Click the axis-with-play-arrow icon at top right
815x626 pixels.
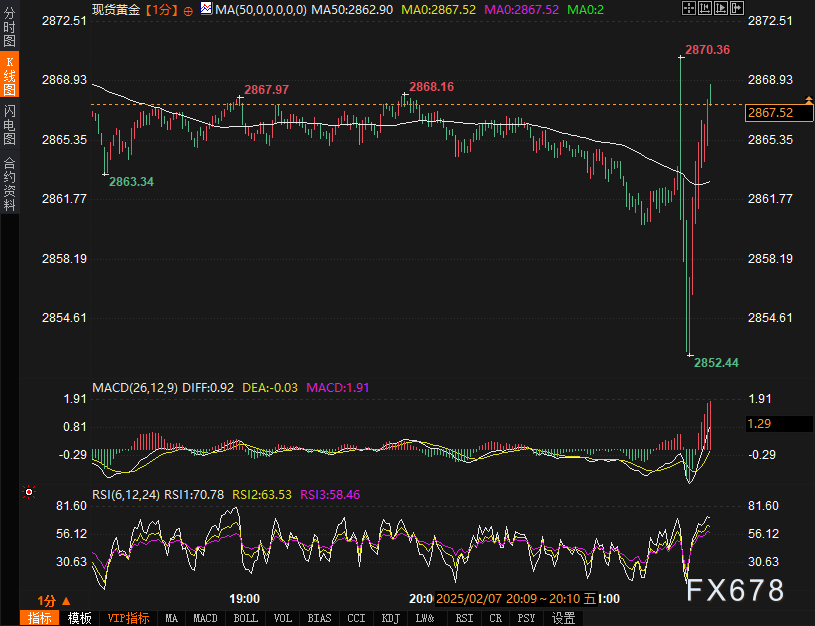click(x=721, y=8)
